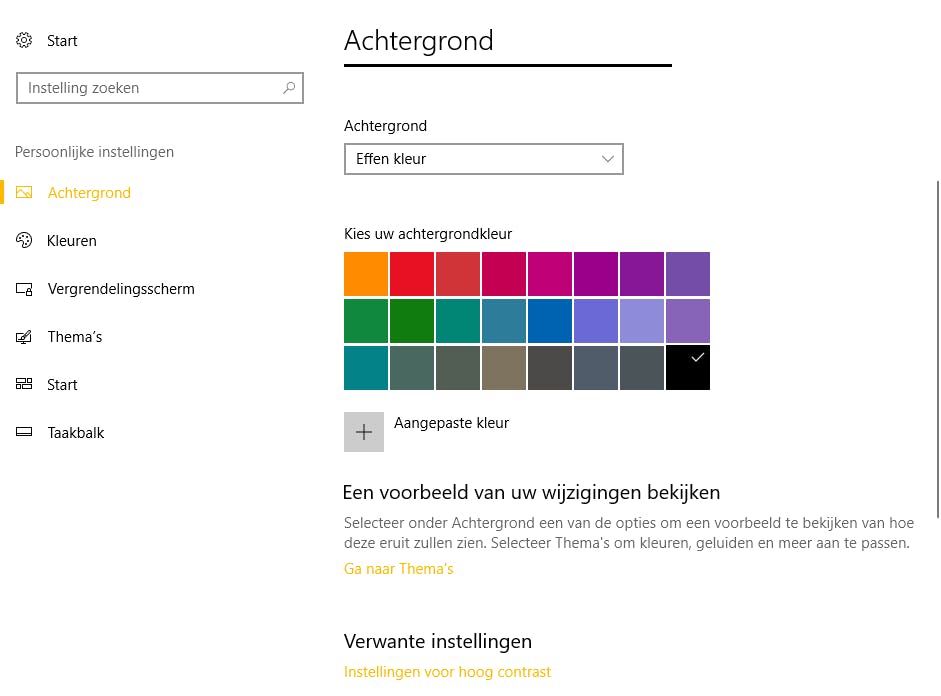The height and width of the screenshot is (696, 941).
Task: Go to the Vergrendelingsscherm section
Action: pos(121,289)
